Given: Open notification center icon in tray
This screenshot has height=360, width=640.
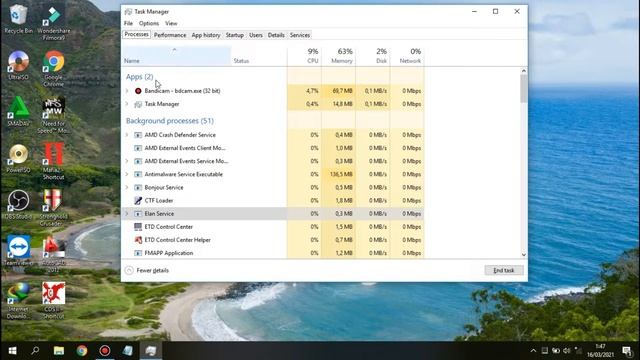Looking at the screenshot, I should point(627,351).
